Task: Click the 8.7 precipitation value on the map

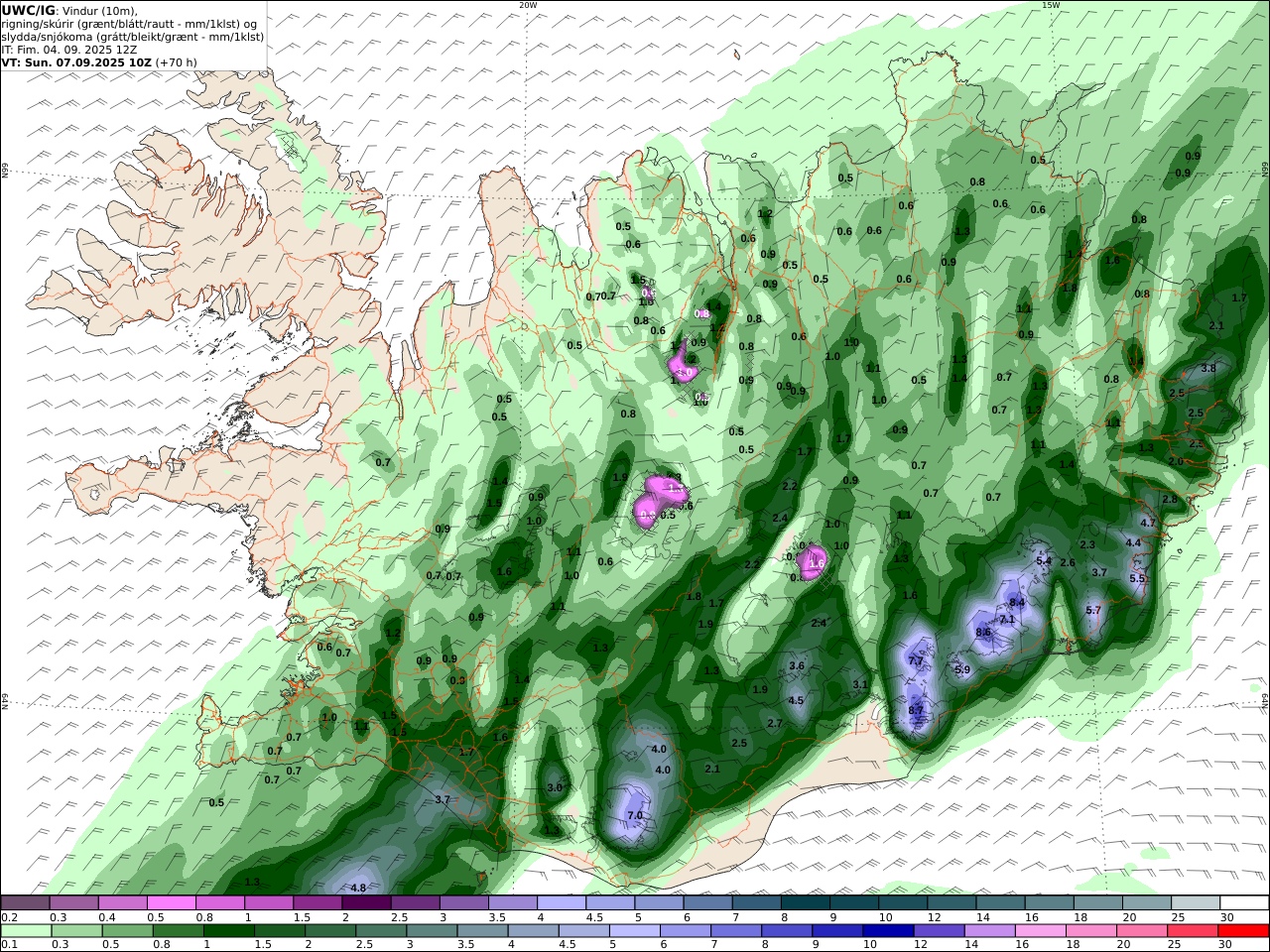Action: coord(916,710)
